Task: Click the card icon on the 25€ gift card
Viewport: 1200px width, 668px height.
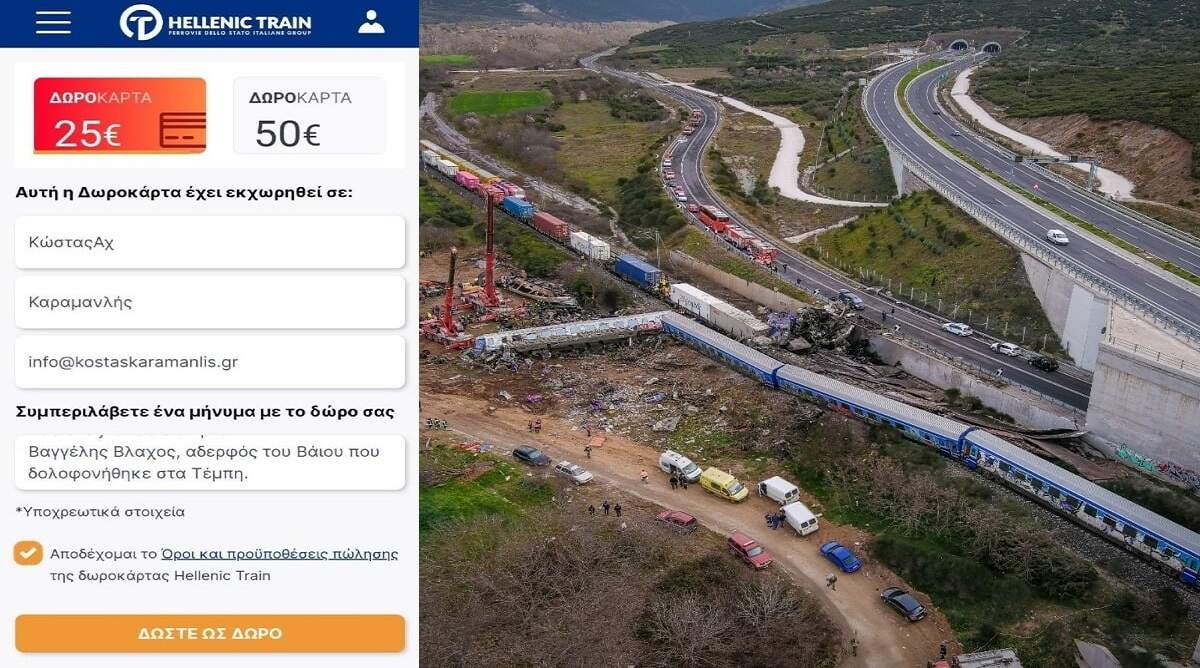Action: pyautogui.click(x=182, y=131)
